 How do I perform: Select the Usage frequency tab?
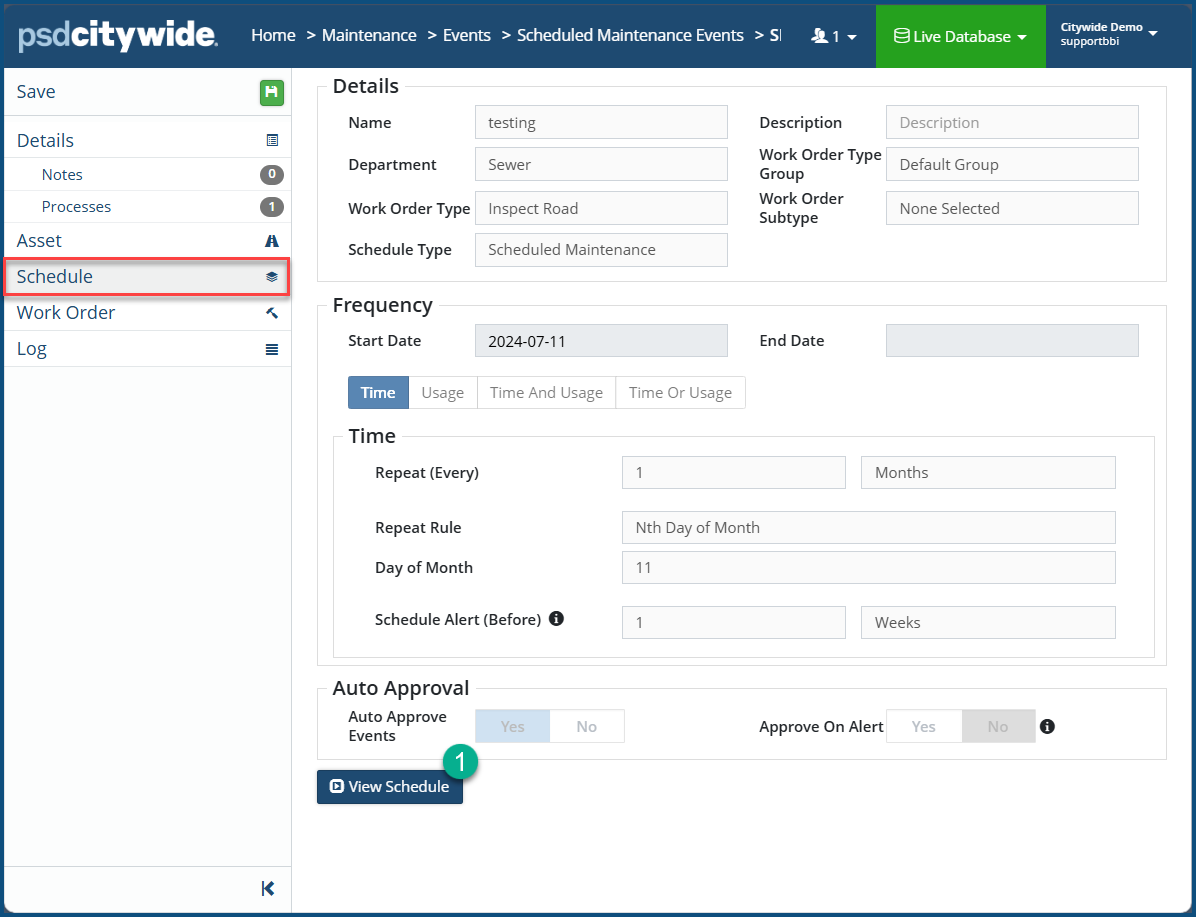tap(443, 393)
